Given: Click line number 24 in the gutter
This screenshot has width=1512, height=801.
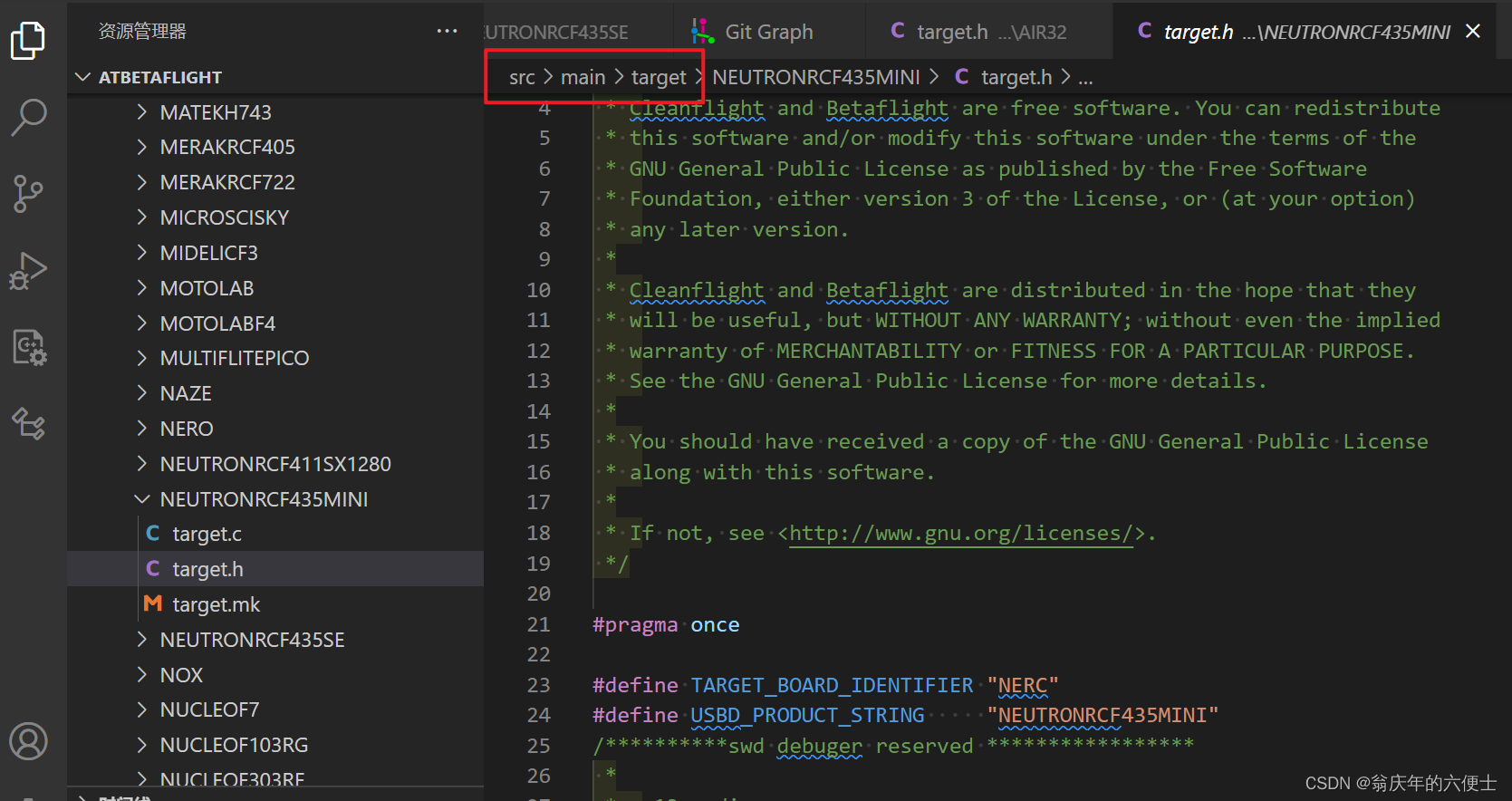Looking at the screenshot, I should 539,716.
